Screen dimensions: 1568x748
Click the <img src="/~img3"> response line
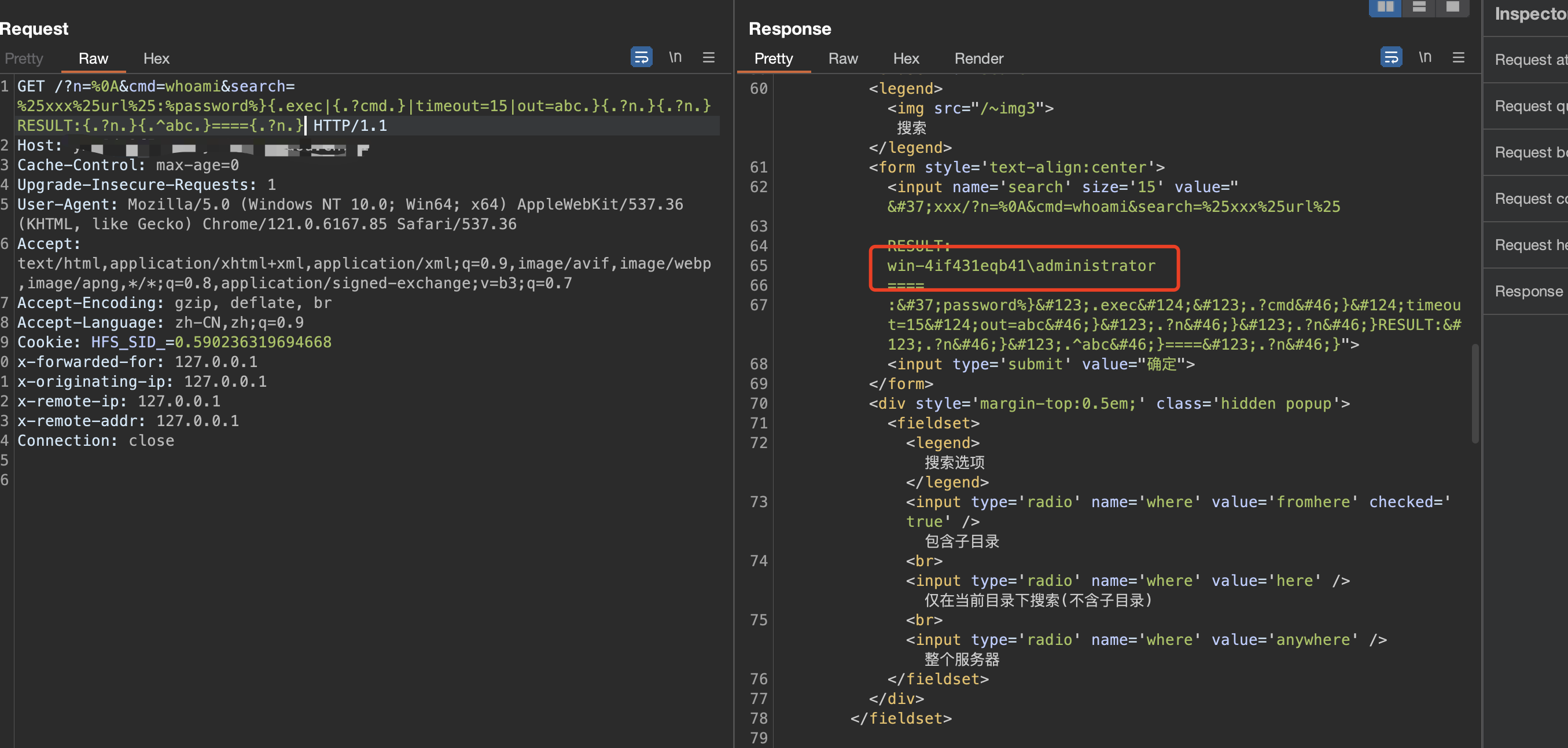(970, 108)
